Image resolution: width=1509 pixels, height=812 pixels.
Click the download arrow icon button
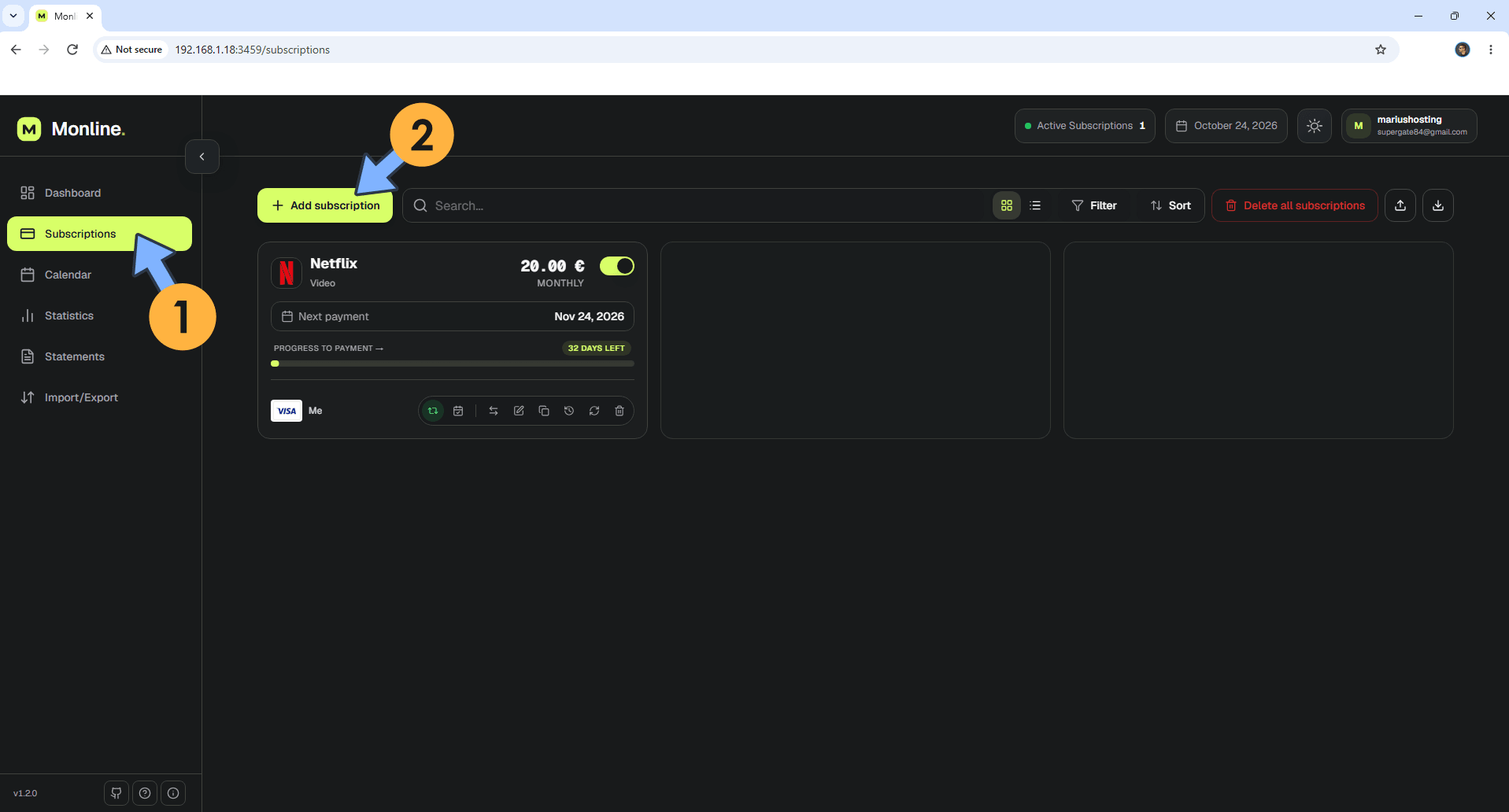coord(1438,205)
